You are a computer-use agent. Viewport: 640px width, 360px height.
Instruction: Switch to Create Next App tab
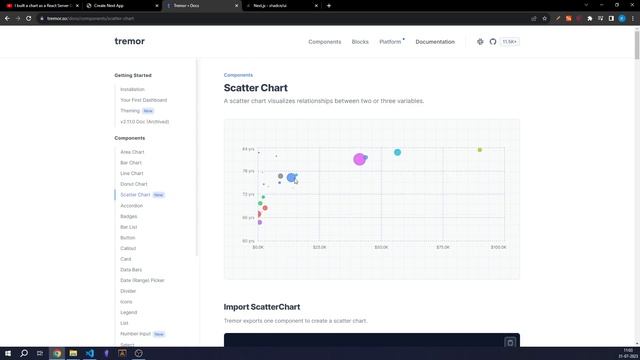coord(122,6)
